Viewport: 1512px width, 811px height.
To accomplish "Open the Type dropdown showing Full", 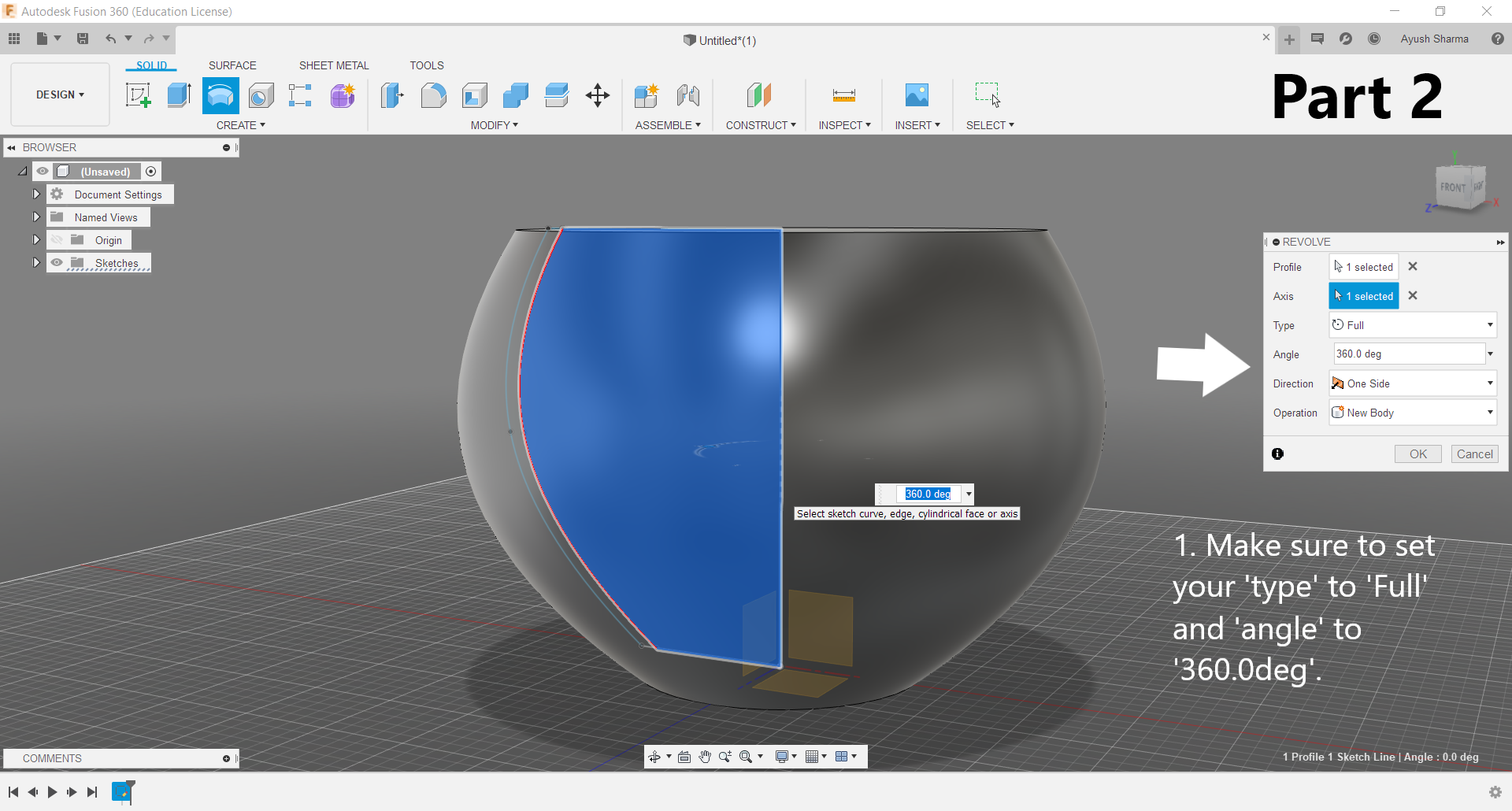I will point(1413,325).
